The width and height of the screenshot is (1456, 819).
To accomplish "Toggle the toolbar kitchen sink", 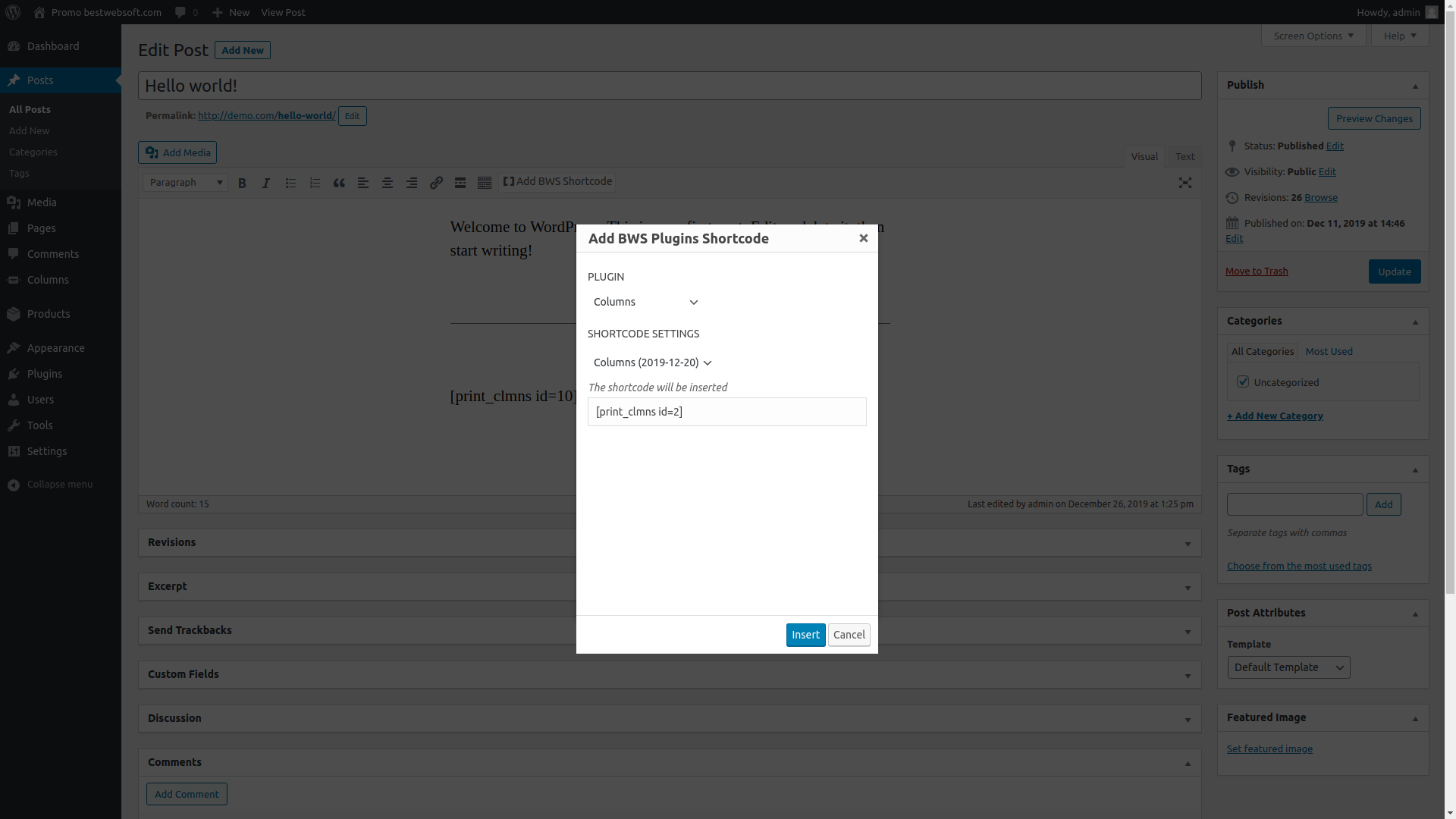I will 485,183.
